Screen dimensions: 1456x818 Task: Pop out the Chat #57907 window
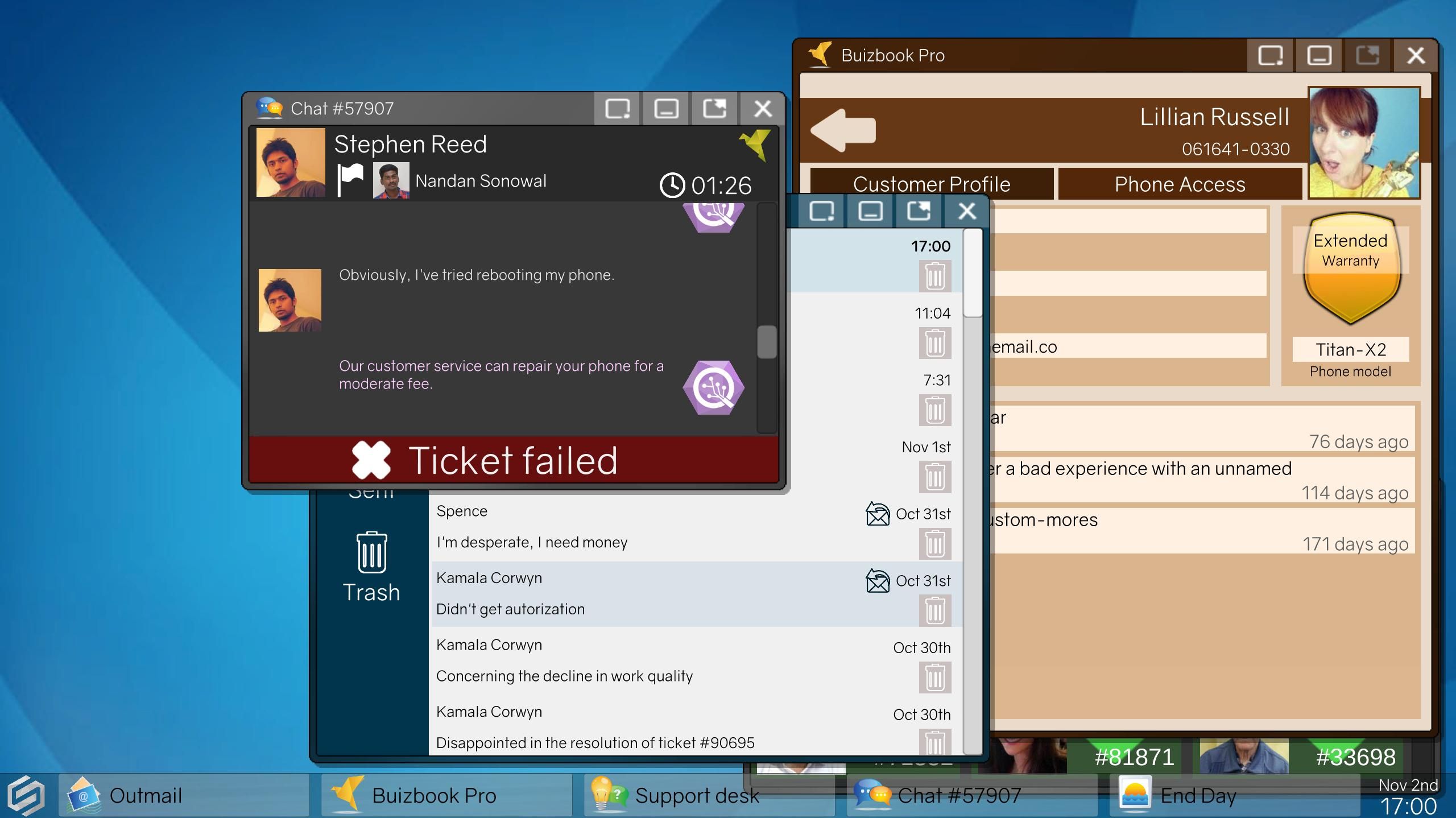(714, 108)
